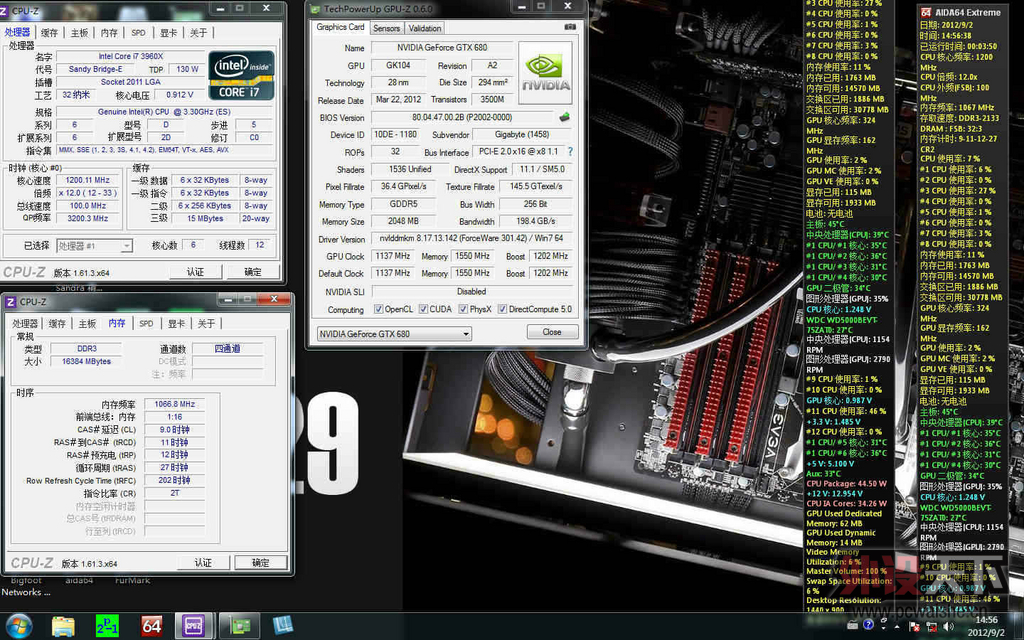Click the FurMark desktop icon label
Viewport: 1024px width, 640px height.
pyautogui.click(x=133, y=581)
